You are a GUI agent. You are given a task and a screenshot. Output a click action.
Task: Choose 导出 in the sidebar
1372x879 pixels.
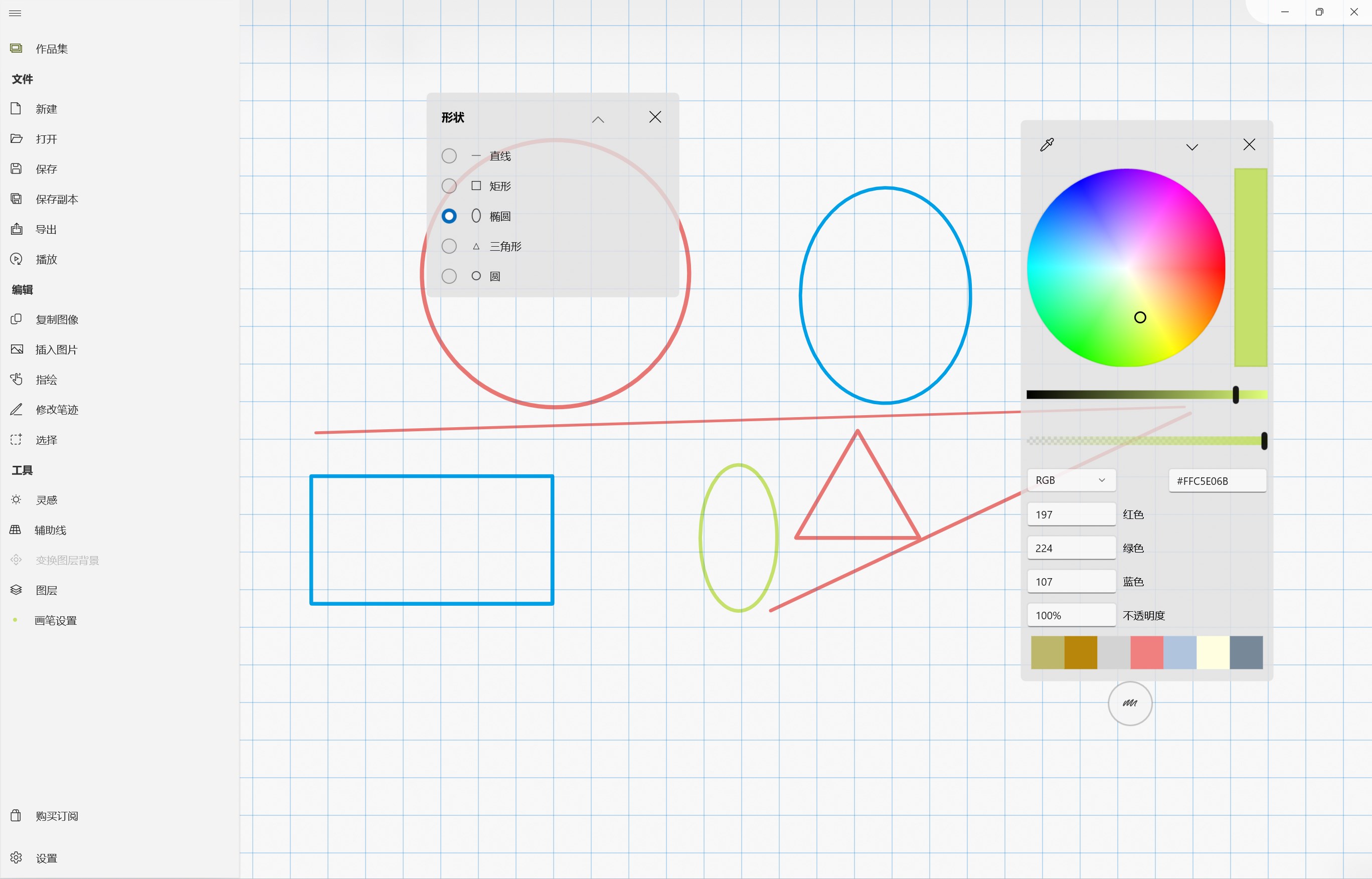[x=46, y=230]
